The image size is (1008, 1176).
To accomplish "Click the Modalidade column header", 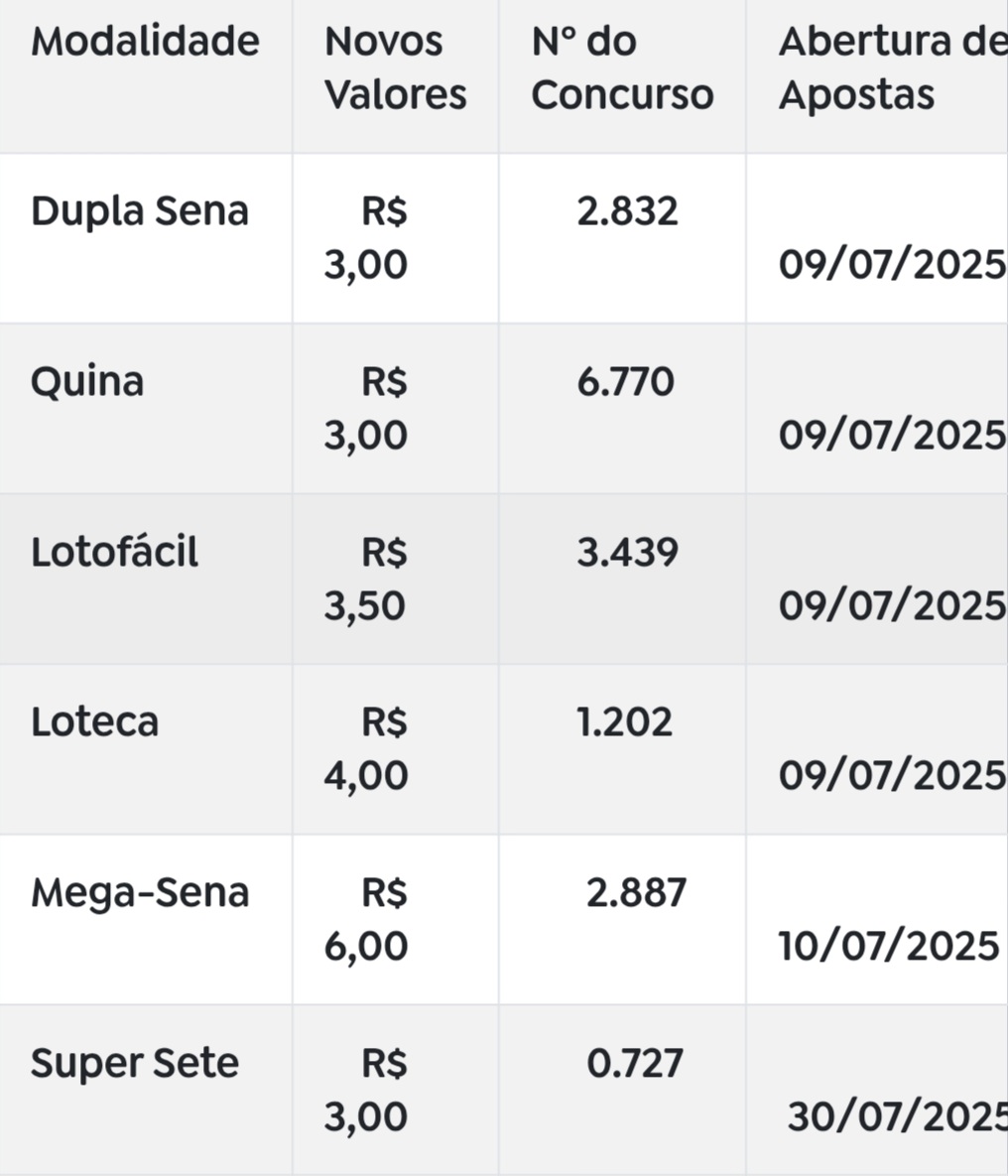I will 145,42.
